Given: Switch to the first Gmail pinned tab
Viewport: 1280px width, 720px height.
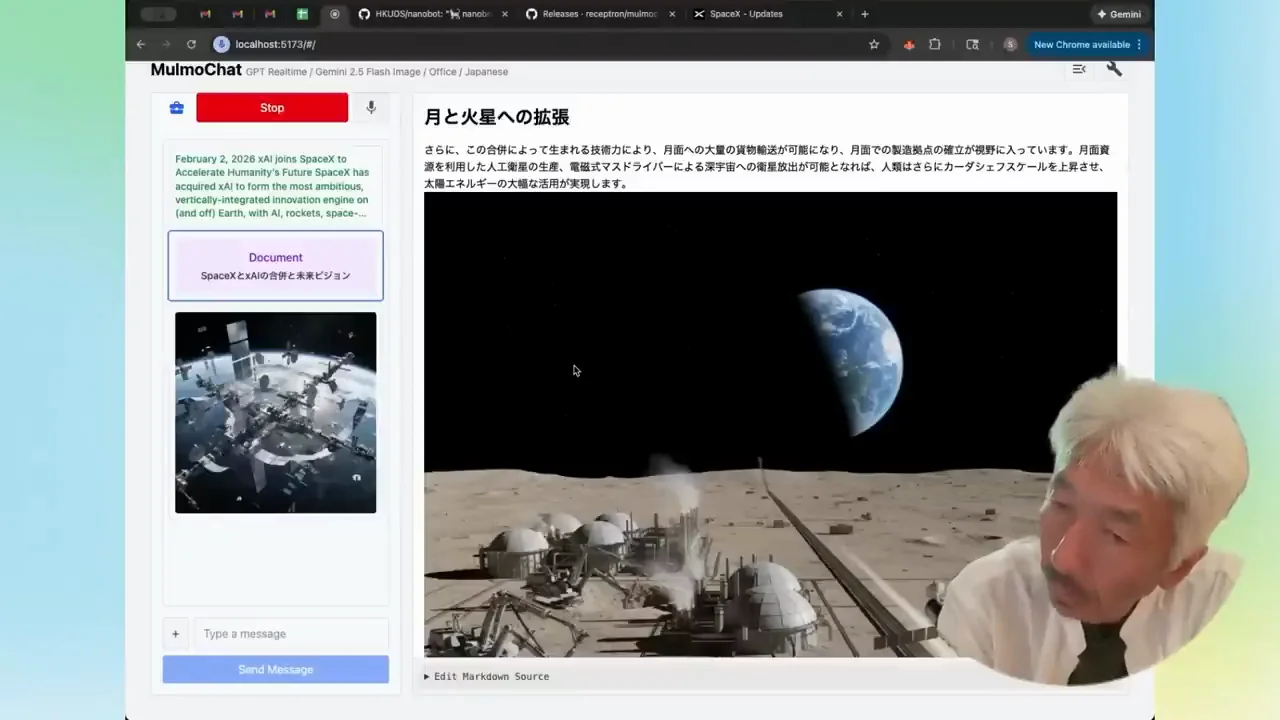Looking at the screenshot, I should tap(205, 14).
